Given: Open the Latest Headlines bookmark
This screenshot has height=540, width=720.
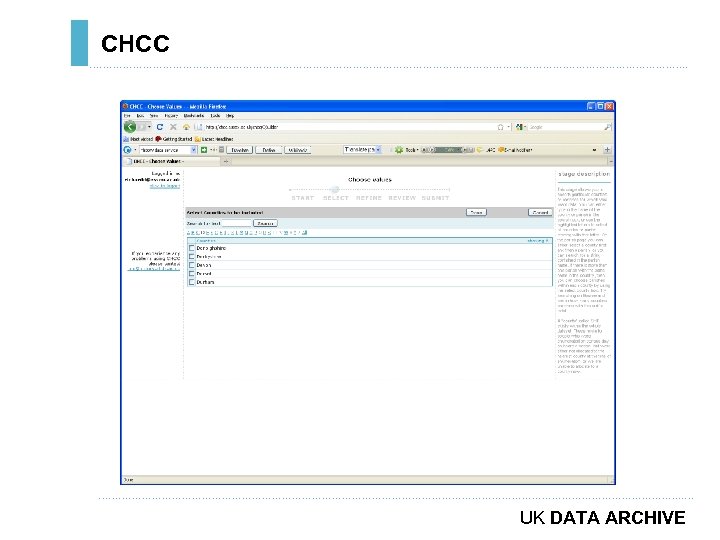Looking at the screenshot, I should [x=214, y=139].
